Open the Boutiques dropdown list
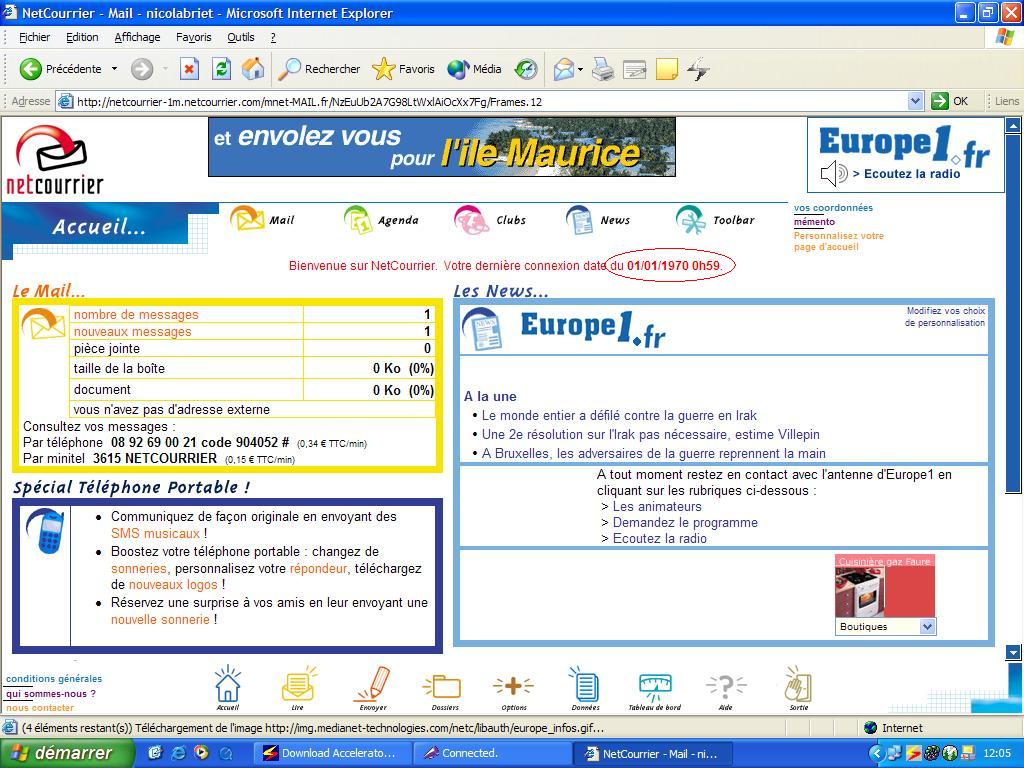1024x768 pixels. (x=886, y=626)
